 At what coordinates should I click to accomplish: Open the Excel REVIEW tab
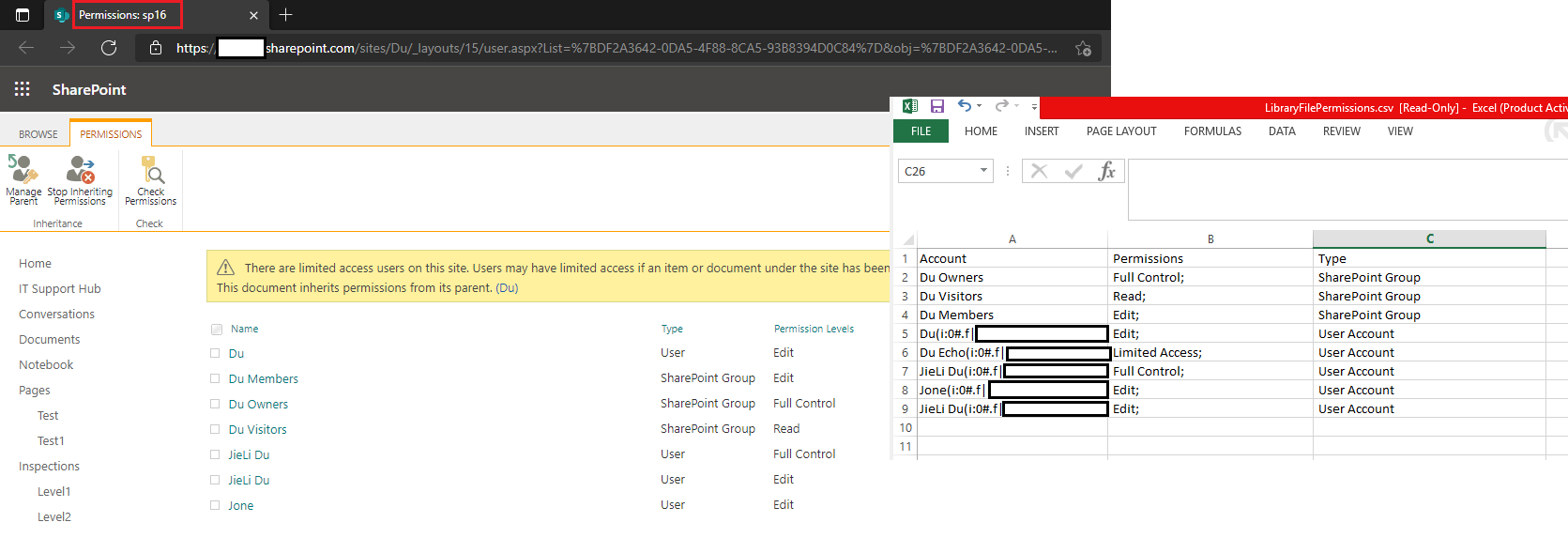(1342, 131)
